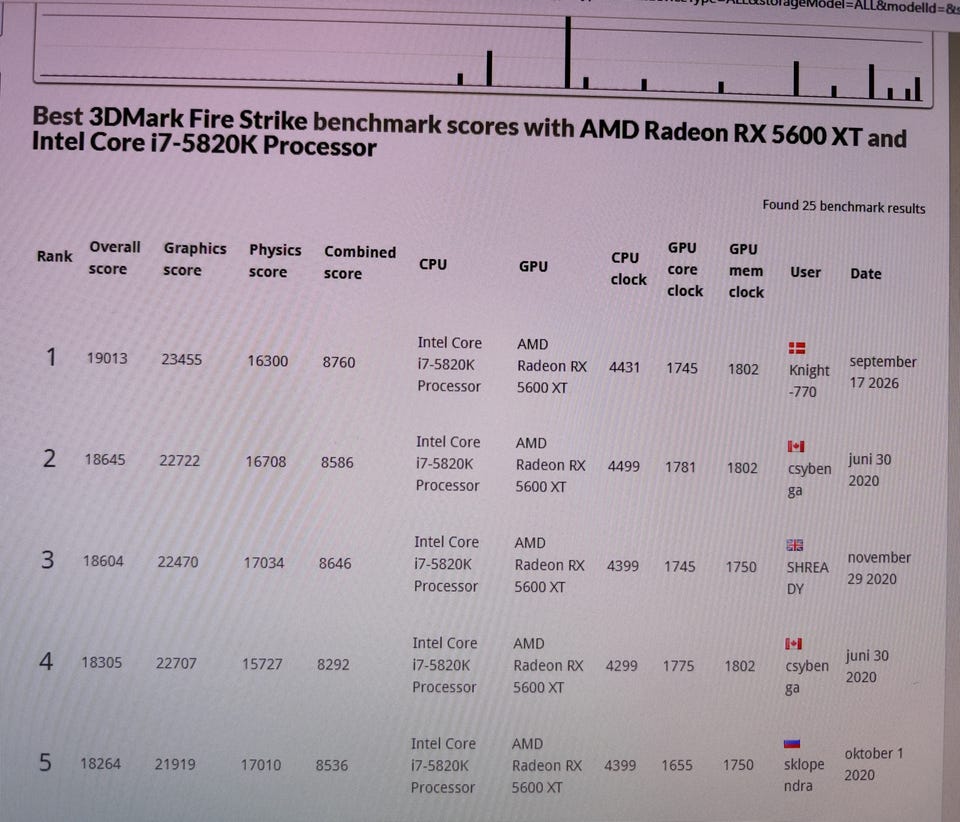Image resolution: width=960 pixels, height=822 pixels.
Task: Open the result with overall score 18264
Action: tap(100, 763)
